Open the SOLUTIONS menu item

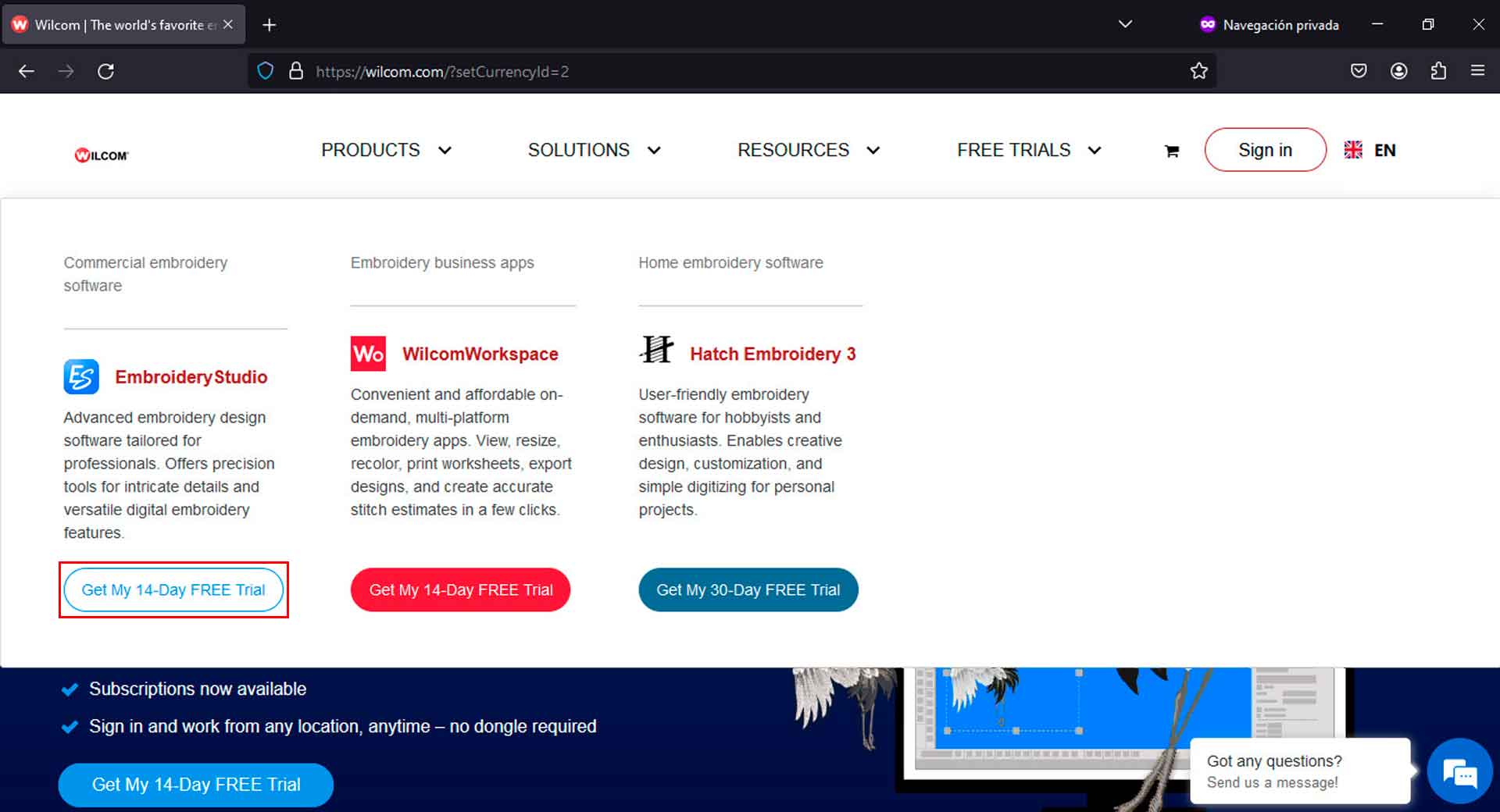tap(579, 150)
